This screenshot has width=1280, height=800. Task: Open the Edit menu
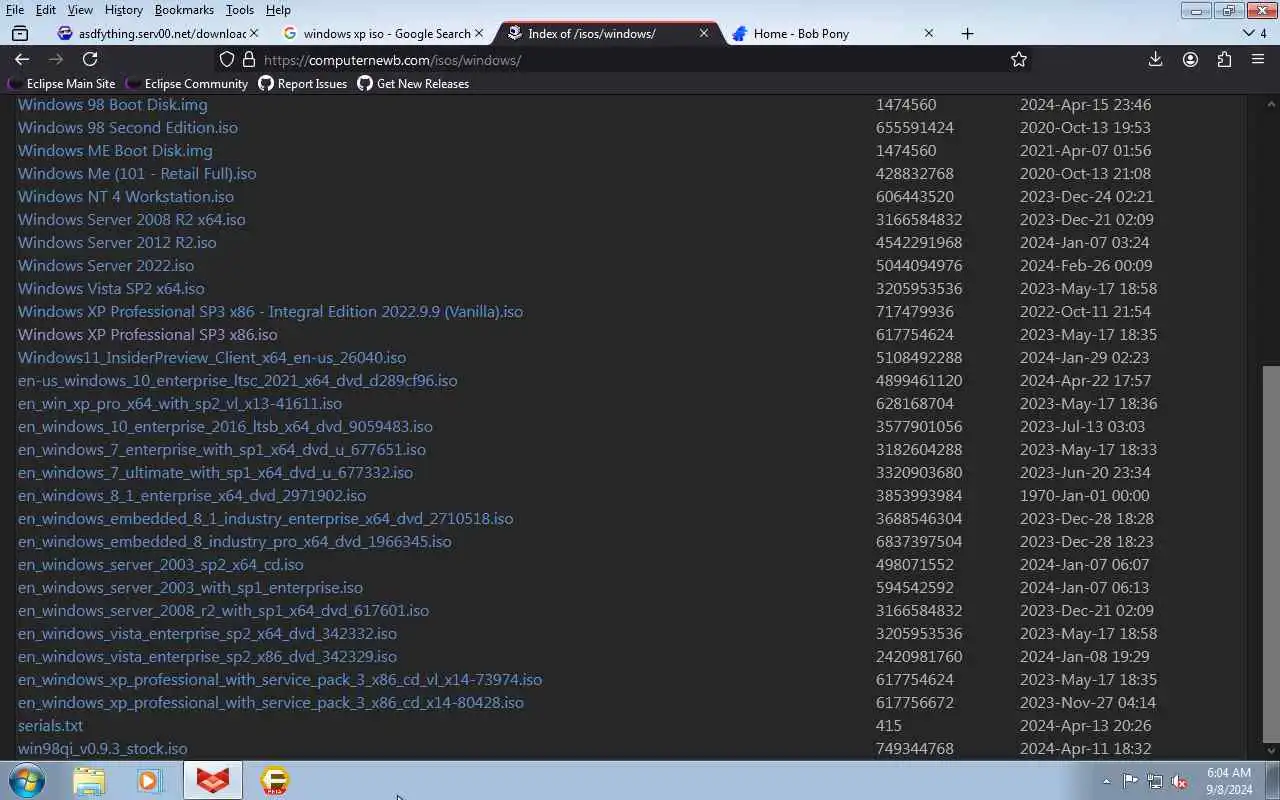46,9
